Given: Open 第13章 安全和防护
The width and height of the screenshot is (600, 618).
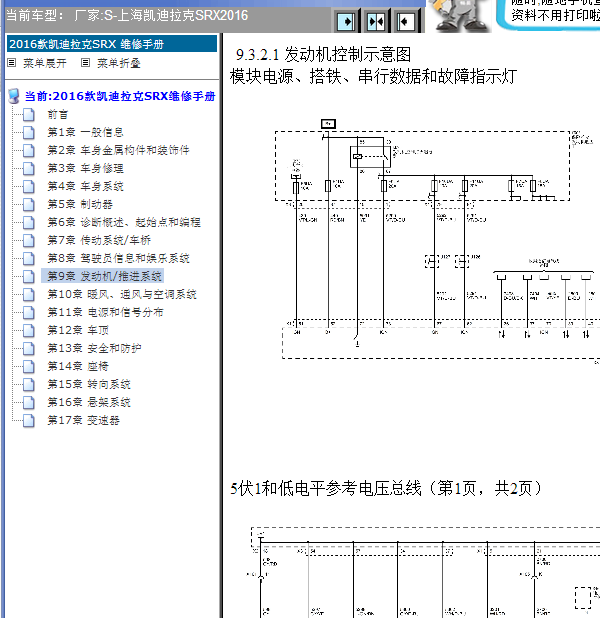Looking at the screenshot, I should pos(94,348).
